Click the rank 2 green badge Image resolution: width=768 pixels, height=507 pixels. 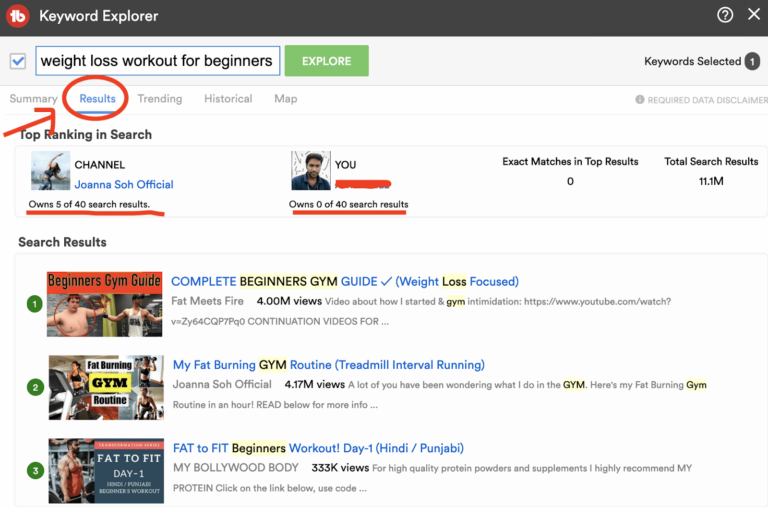pos(35,388)
